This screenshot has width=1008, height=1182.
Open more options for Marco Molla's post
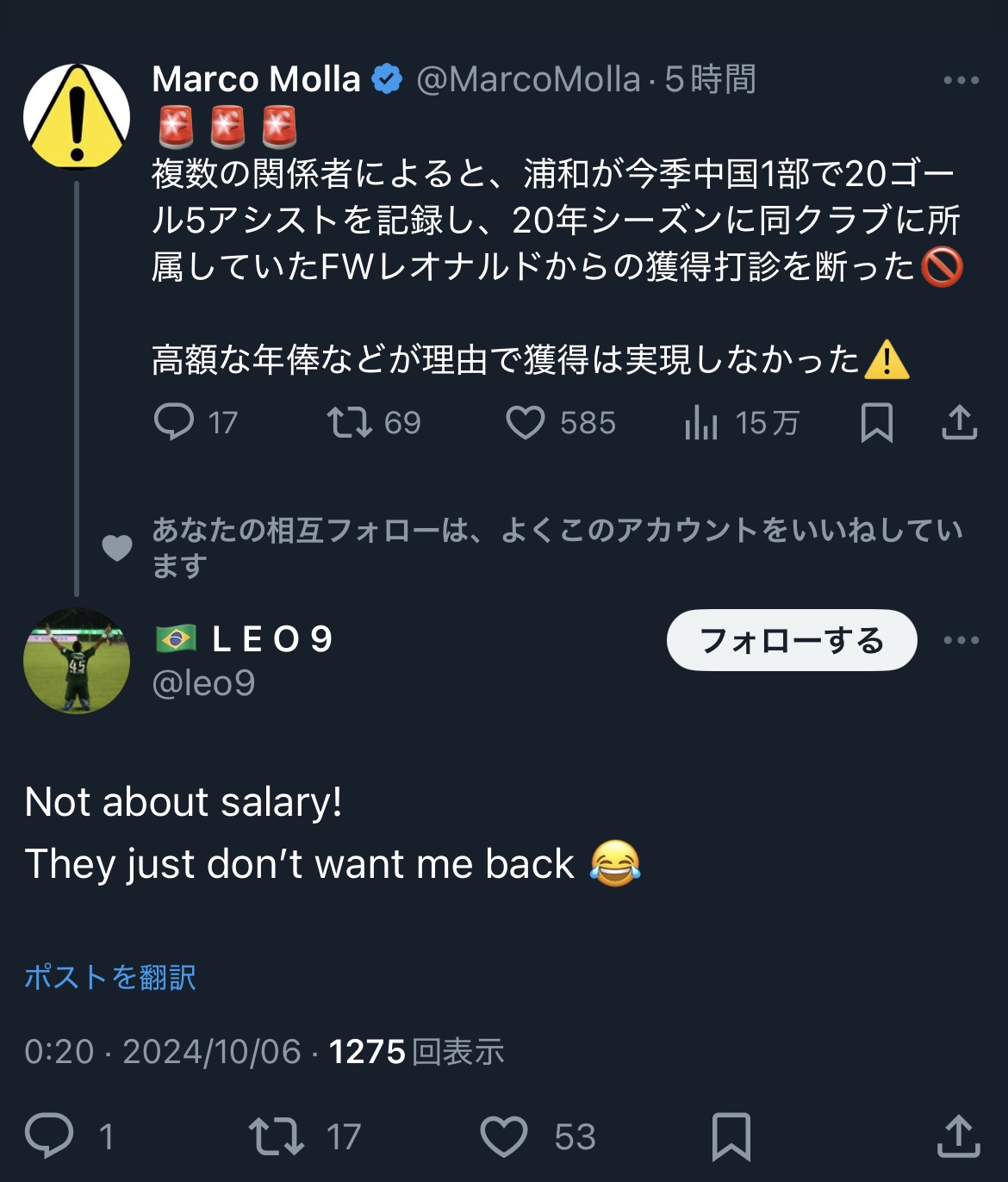pyautogui.click(x=961, y=80)
